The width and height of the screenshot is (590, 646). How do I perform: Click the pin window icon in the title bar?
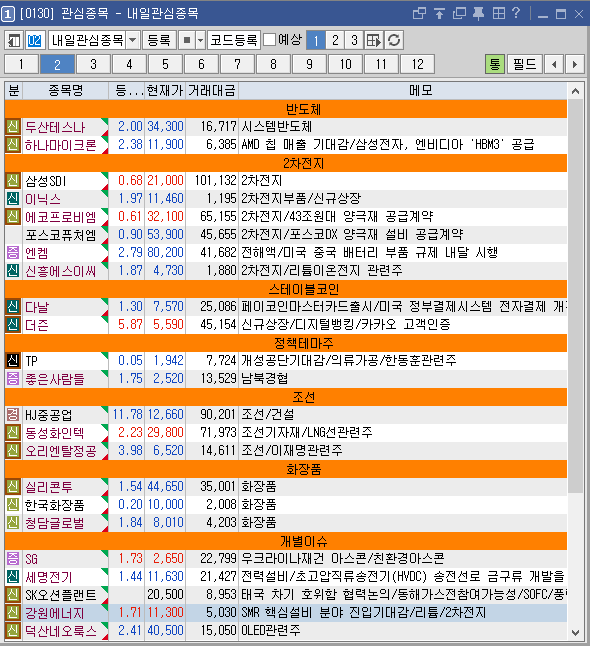click(x=478, y=14)
